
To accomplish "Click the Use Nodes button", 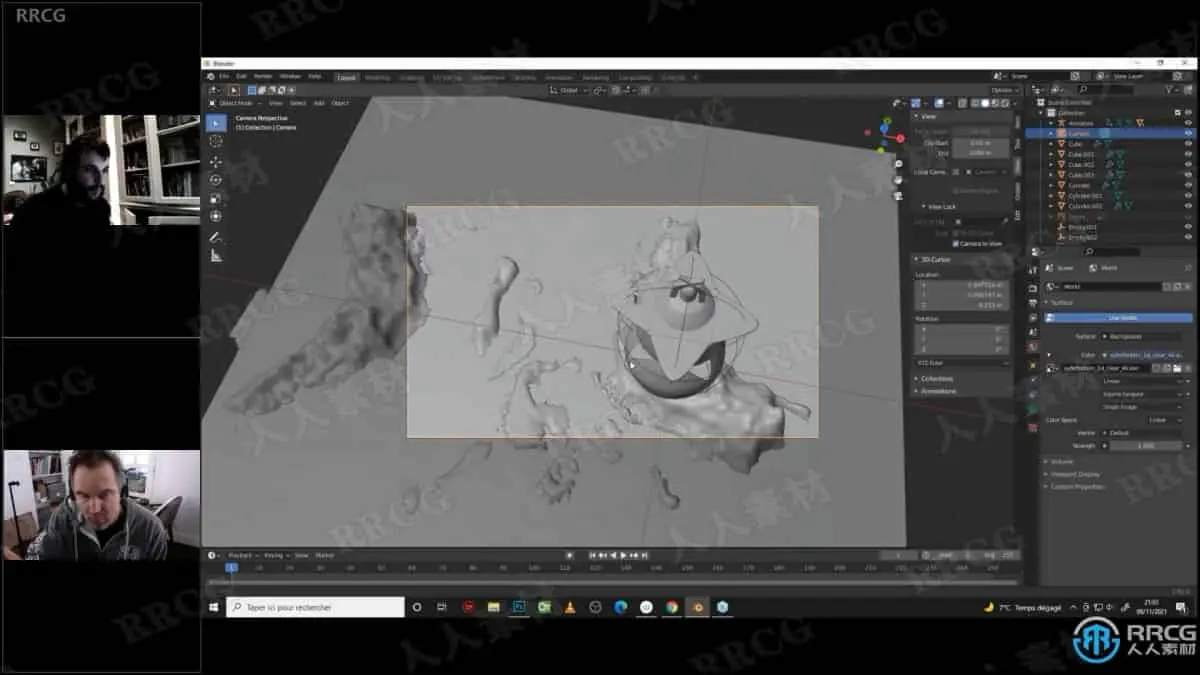I will pyautogui.click(x=1118, y=318).
